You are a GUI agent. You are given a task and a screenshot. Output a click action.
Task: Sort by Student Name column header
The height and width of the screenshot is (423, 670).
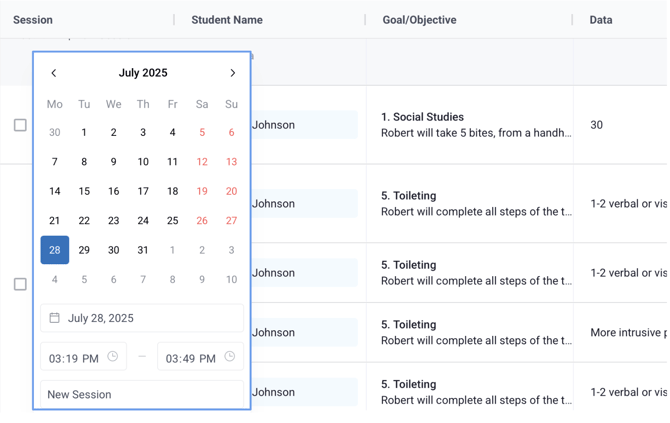(227, 20)
